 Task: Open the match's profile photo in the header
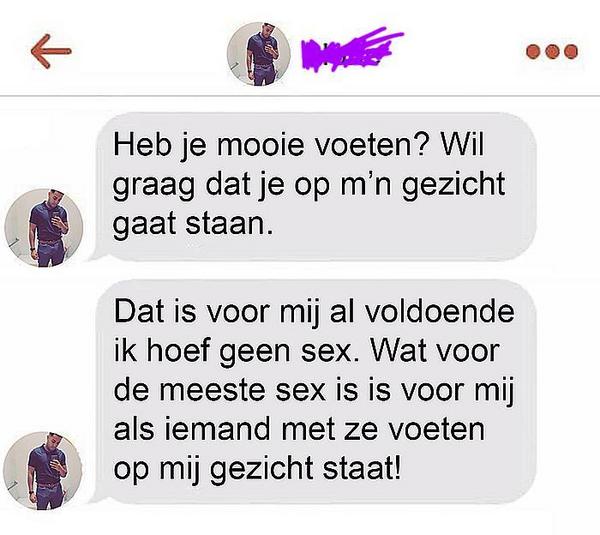pos(259,54)
